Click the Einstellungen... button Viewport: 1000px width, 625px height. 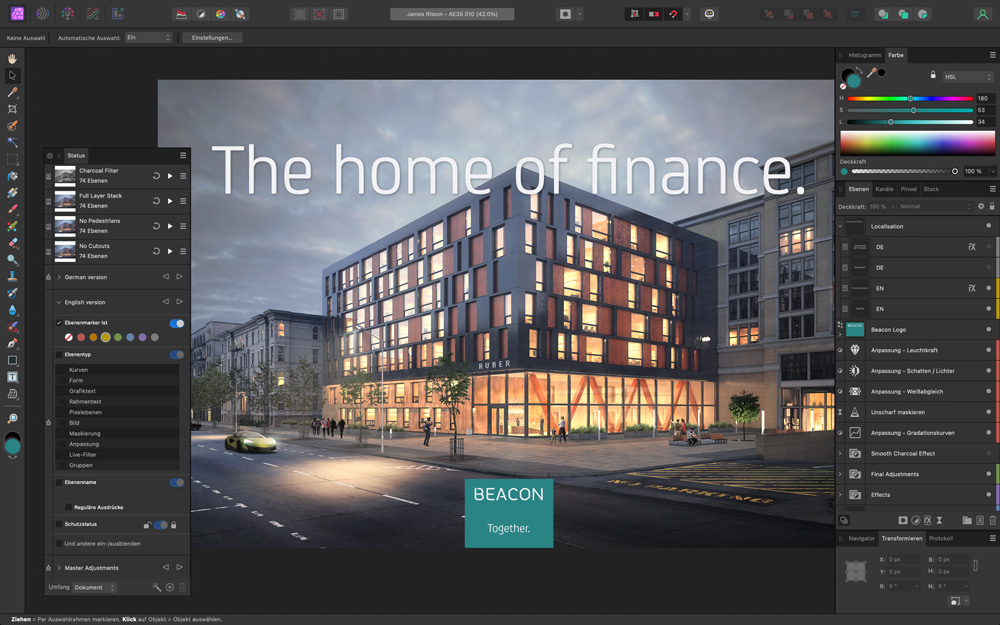pos(212,38)
